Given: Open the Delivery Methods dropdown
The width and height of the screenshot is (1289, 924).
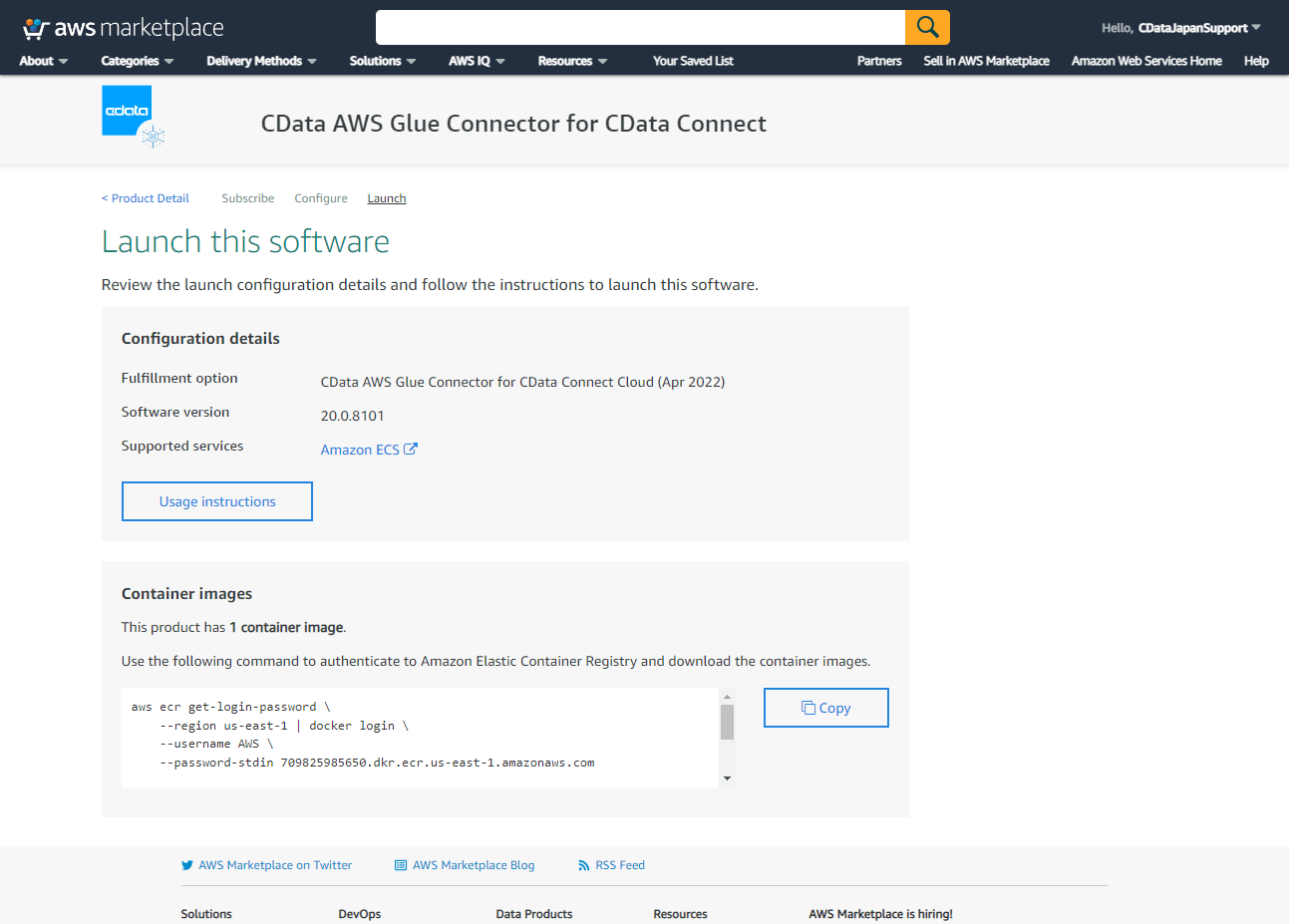Looking at the screenshot, I should [x=261, y=61].
